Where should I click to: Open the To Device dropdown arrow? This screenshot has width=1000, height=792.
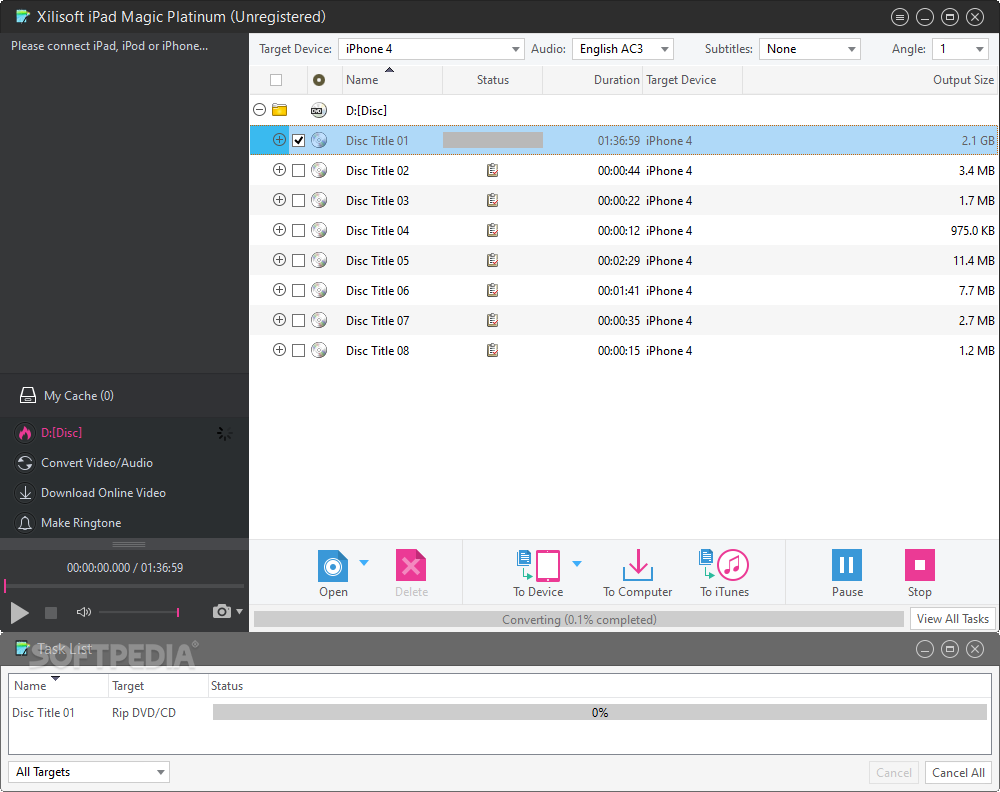[577, 563]
